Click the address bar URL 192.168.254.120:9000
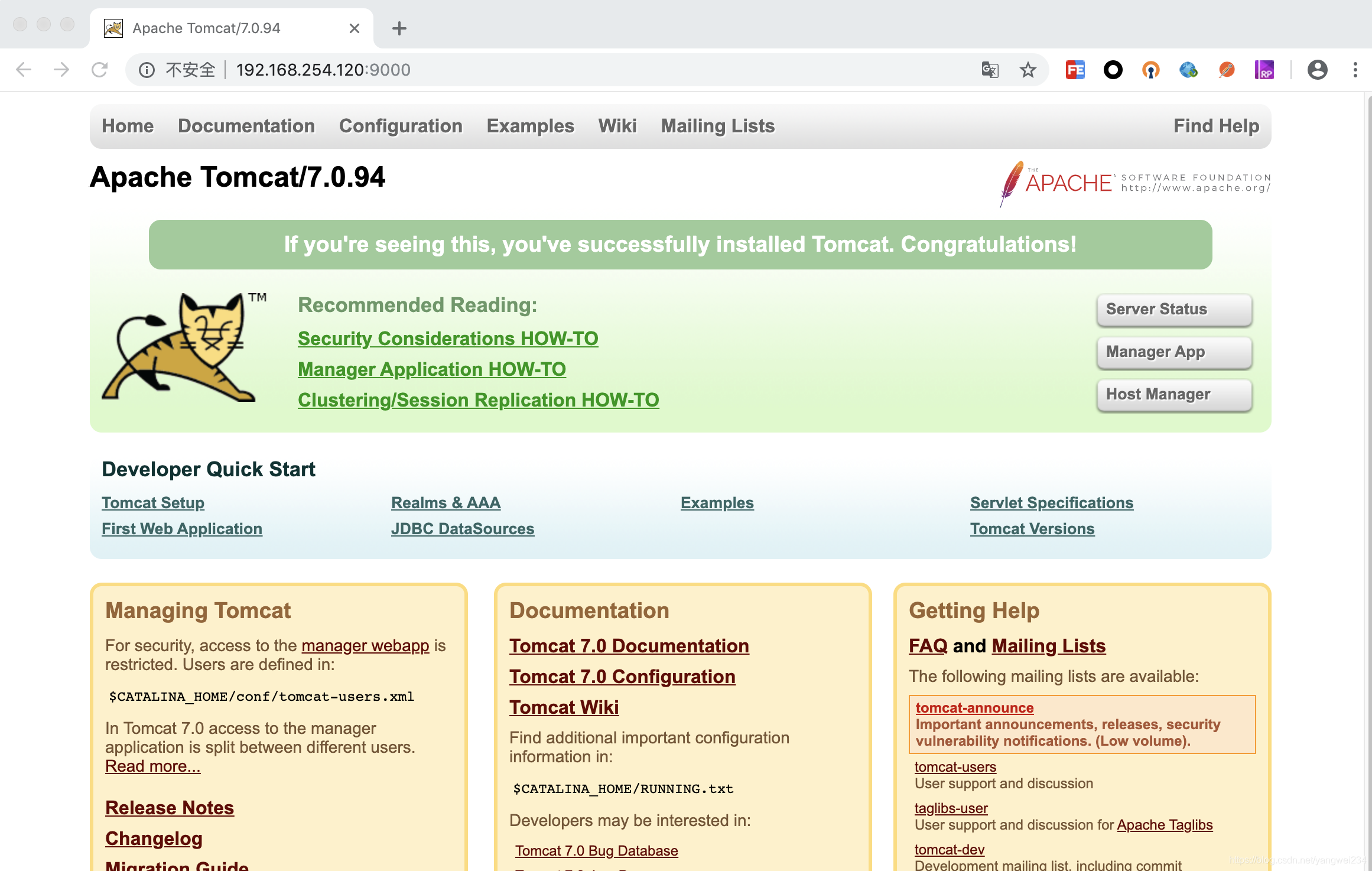 (323, 70)
